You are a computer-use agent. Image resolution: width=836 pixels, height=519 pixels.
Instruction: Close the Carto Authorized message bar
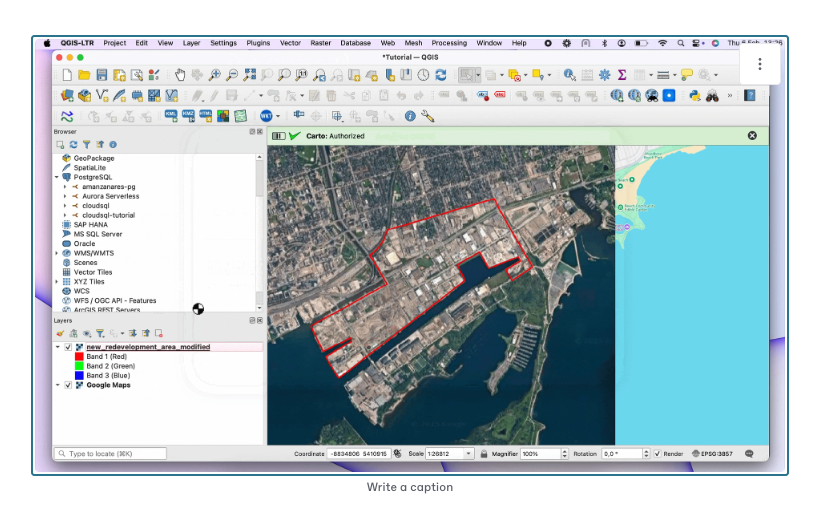(x=752, y=135)
